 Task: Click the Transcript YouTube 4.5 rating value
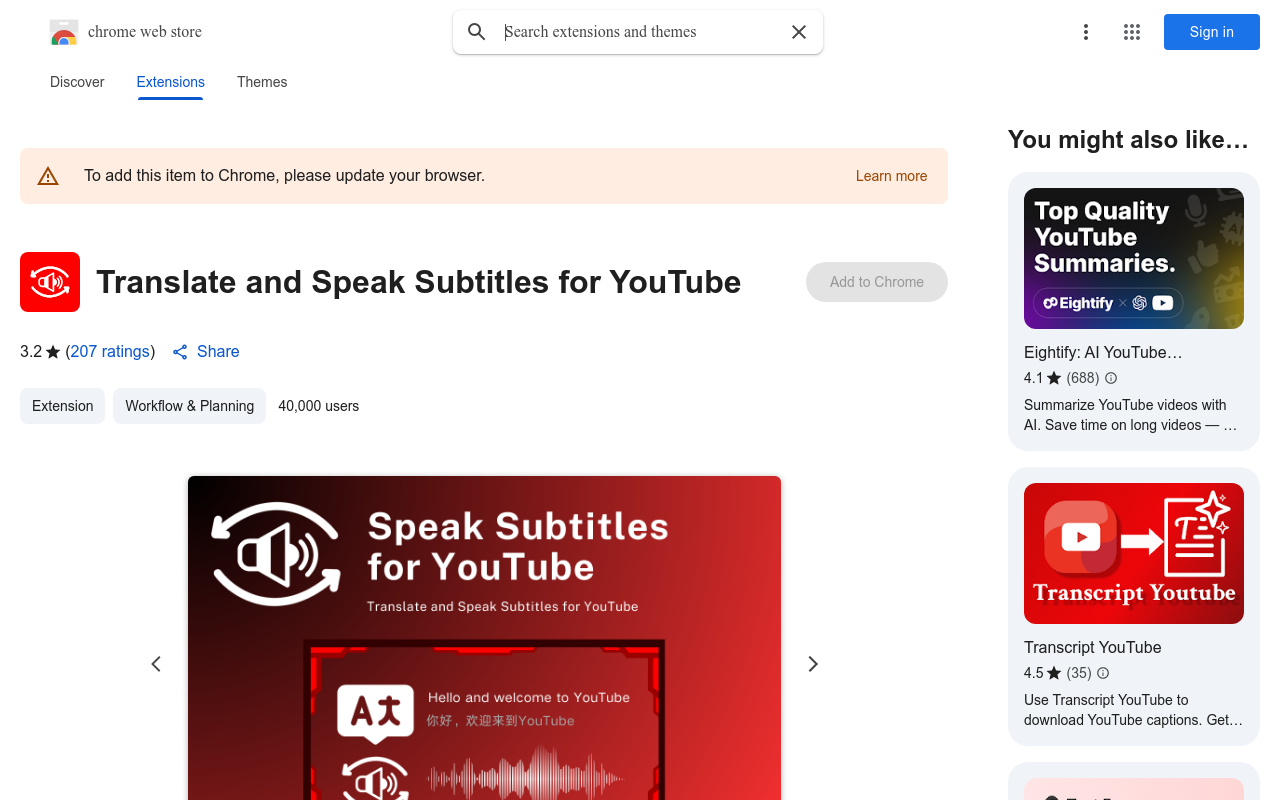pyautogui.click(x=1033, y=673)
